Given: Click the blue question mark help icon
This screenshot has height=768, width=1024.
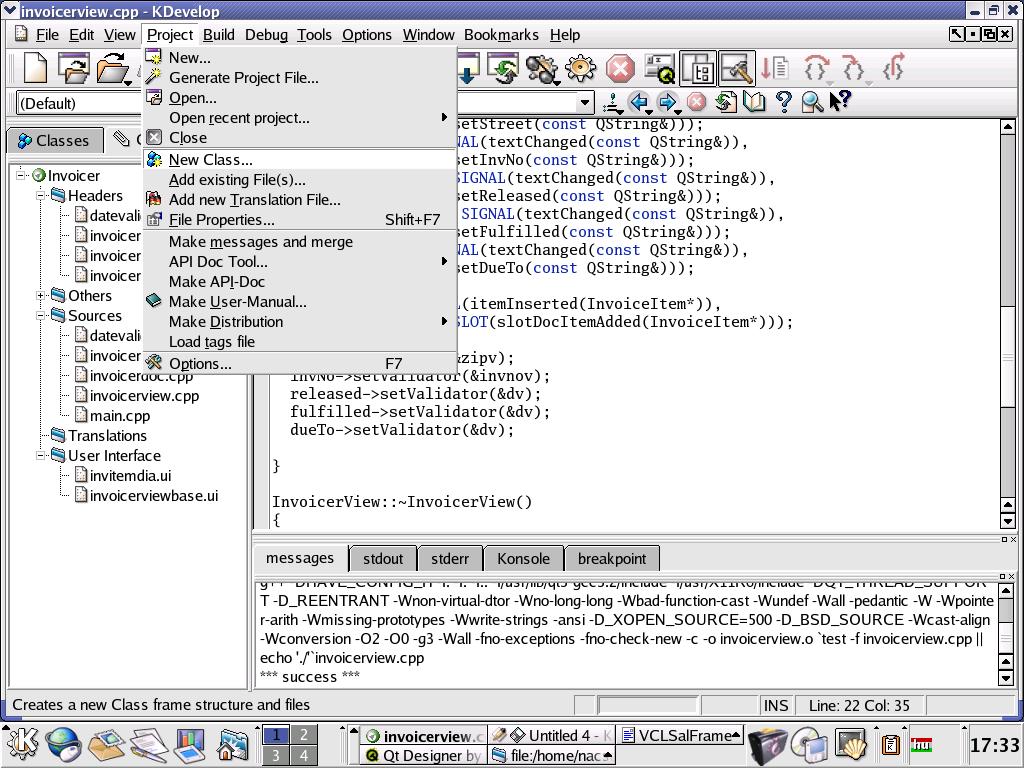Looking at the screenshot, I should [784, 102].
